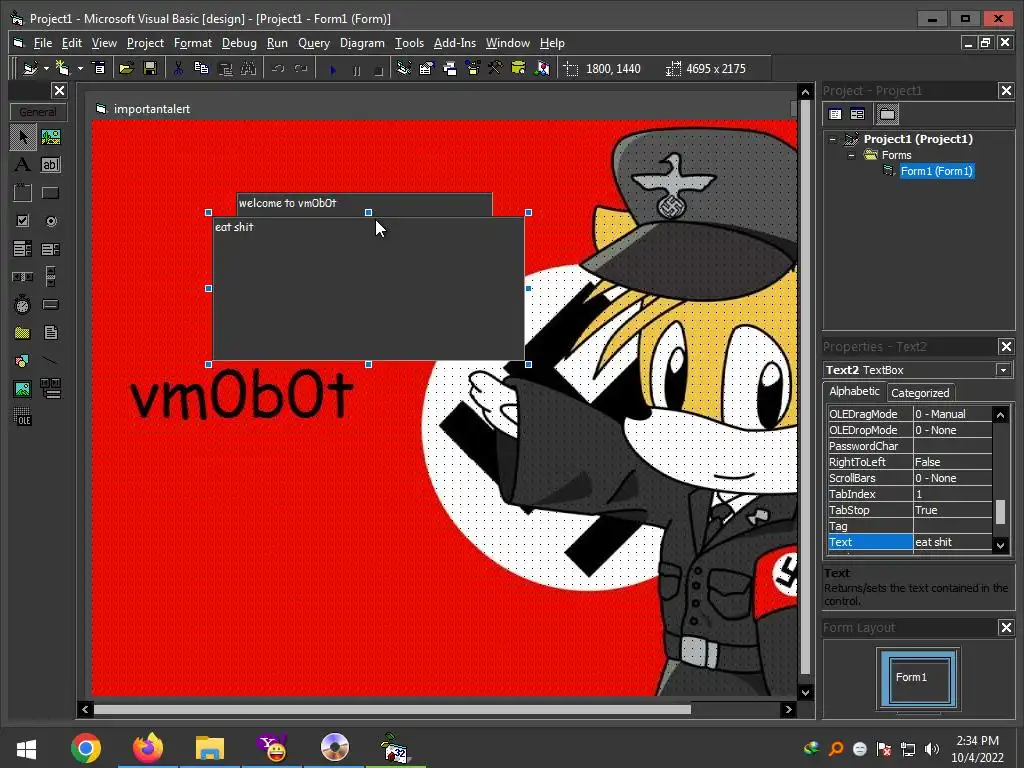
Task: Toggle Folders in Project Explorer
Action: [887, 114]
